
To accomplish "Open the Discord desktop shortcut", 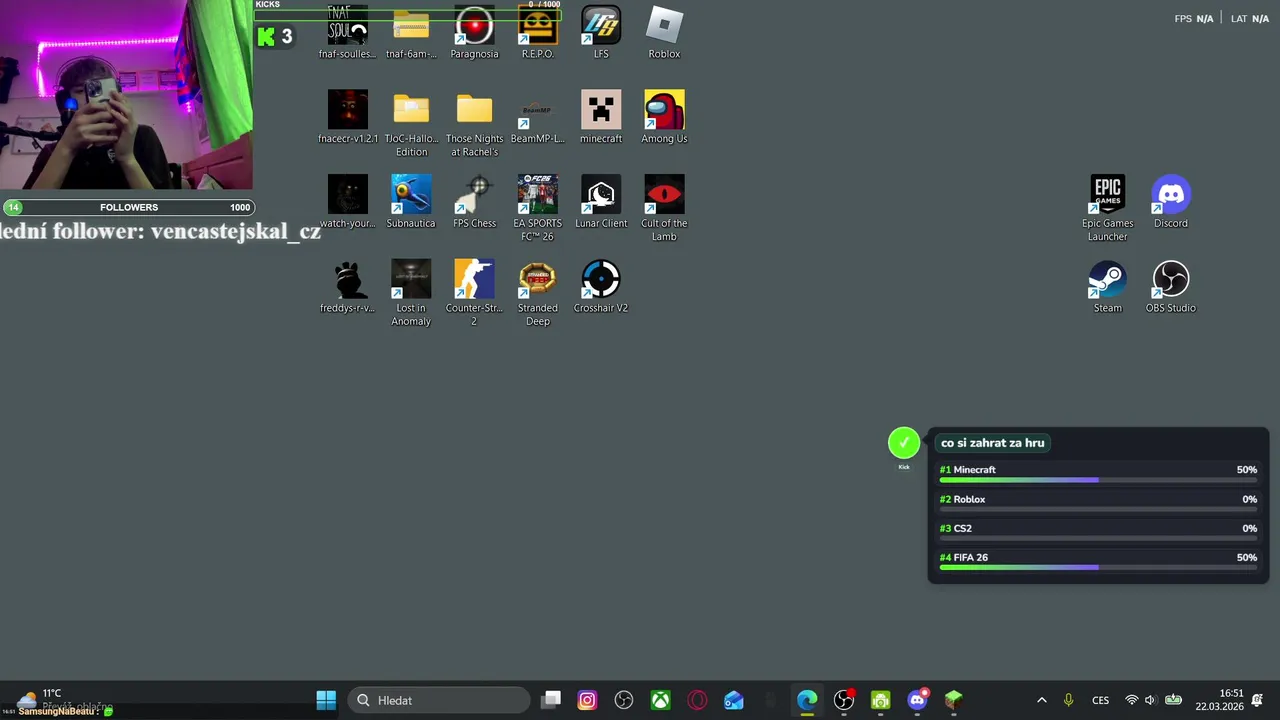I will pos(1170,202).
